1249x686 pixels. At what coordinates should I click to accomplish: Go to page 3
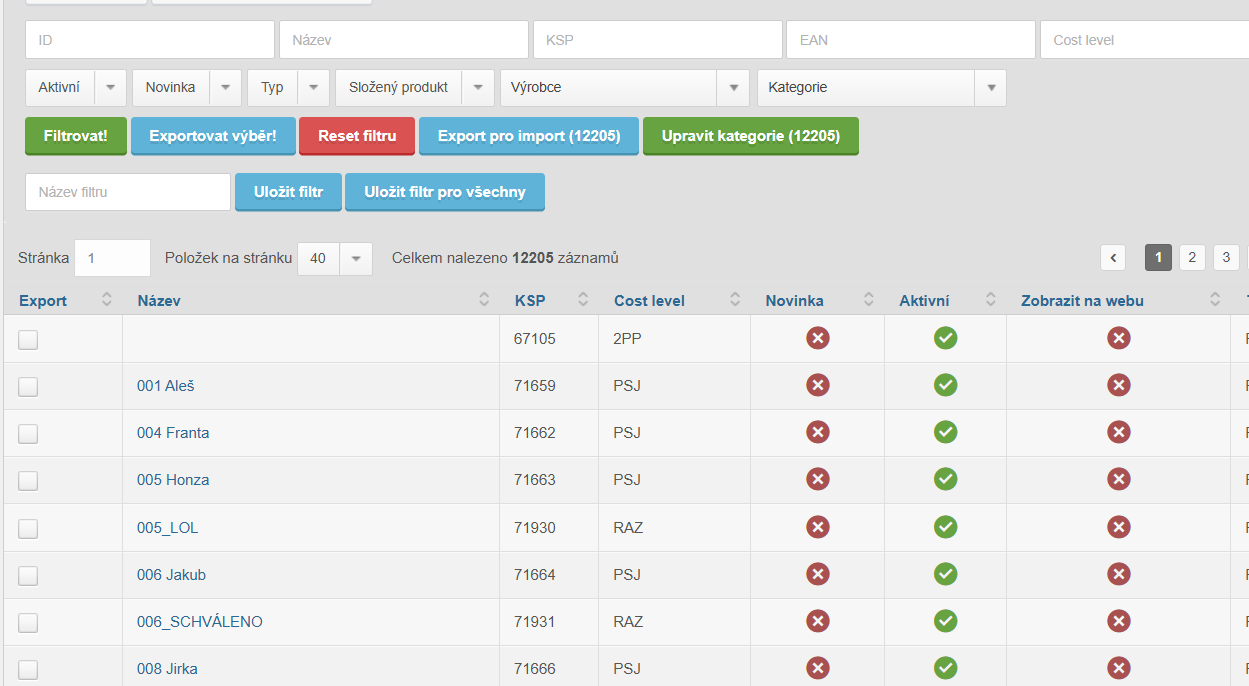(x=1226, y=258)
